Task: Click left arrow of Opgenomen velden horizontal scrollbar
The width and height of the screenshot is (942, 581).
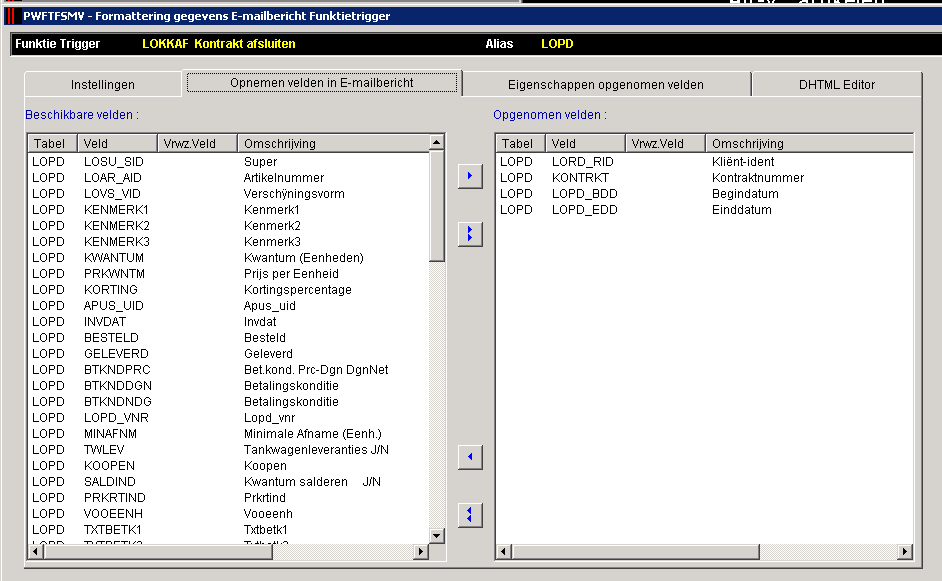Action: tap(503, 552)
